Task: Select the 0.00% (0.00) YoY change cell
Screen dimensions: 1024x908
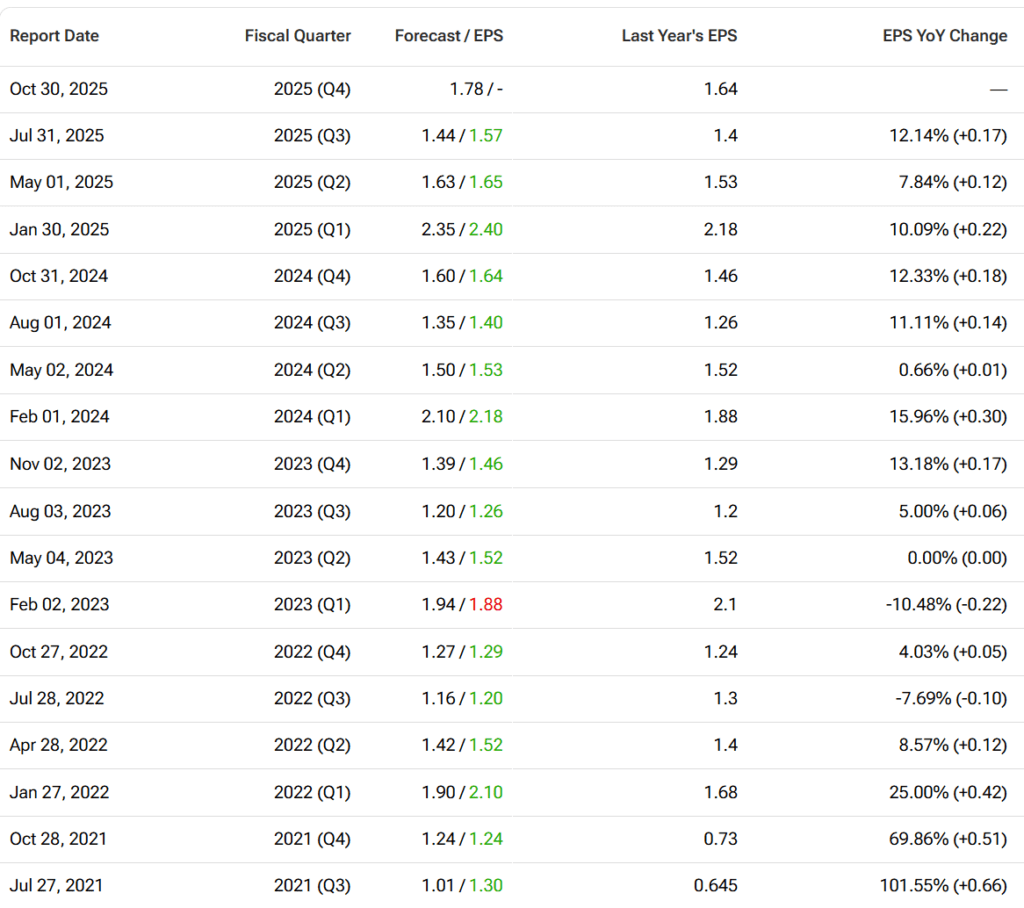Action: coord(957,558)
